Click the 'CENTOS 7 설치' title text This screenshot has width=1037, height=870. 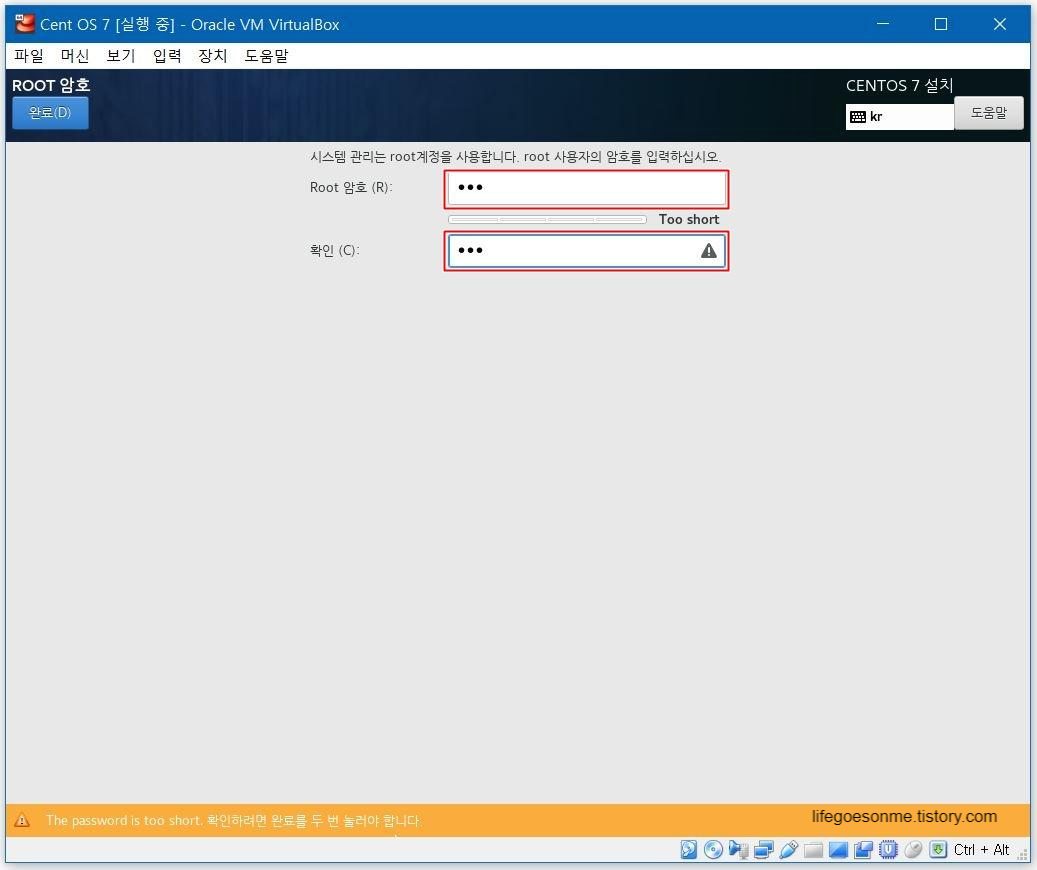tap(899, 85)
